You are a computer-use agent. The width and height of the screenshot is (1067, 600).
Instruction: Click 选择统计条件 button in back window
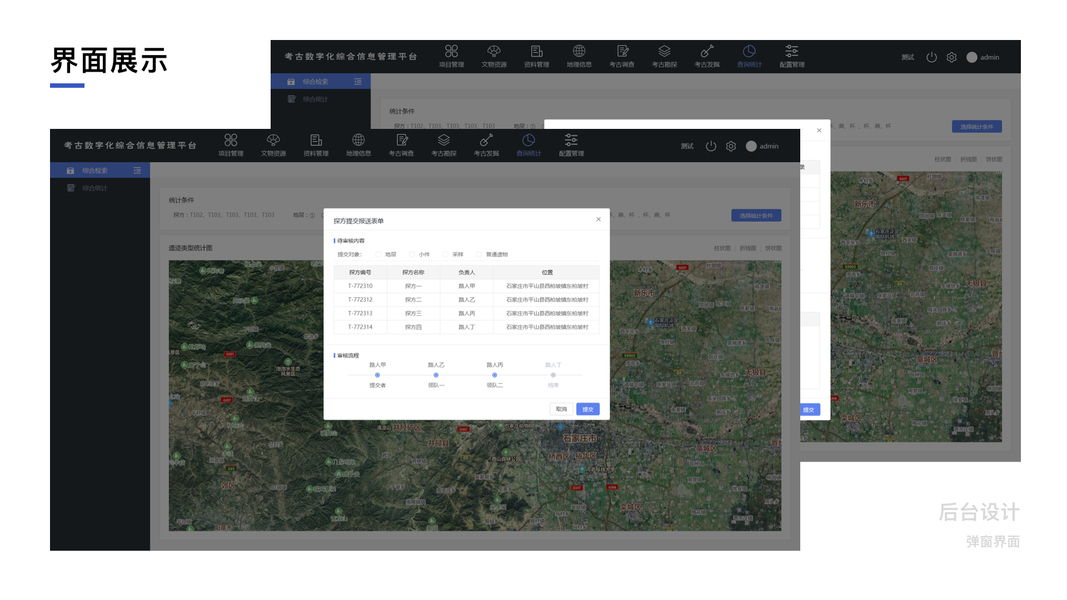[x=976, y=127]
